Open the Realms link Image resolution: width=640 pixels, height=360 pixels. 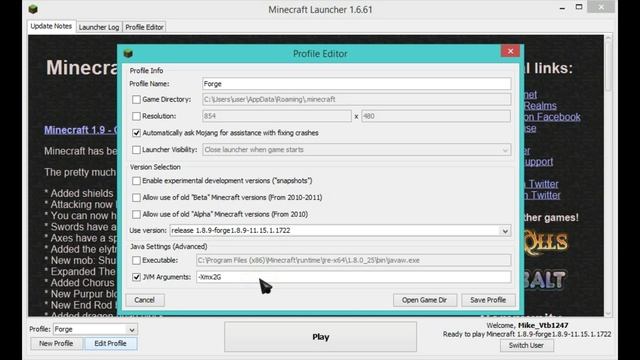[x=540, y=106]
